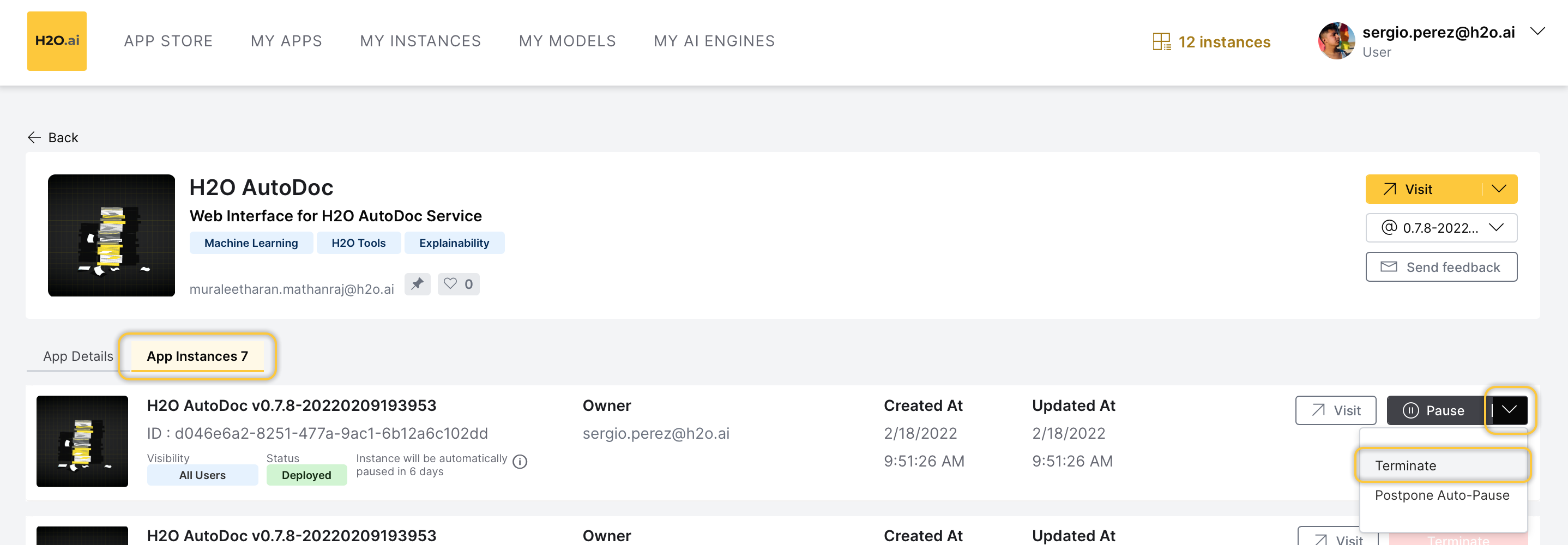1568x545 pixels.
Task: Click the instance ID d046e6a2 text
Action: [x=317, y=433]
